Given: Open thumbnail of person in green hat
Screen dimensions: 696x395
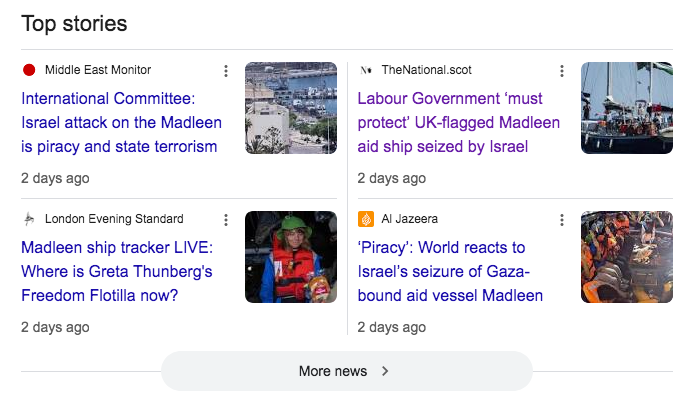Looking at the screenshot, I should tap(291, 257).
